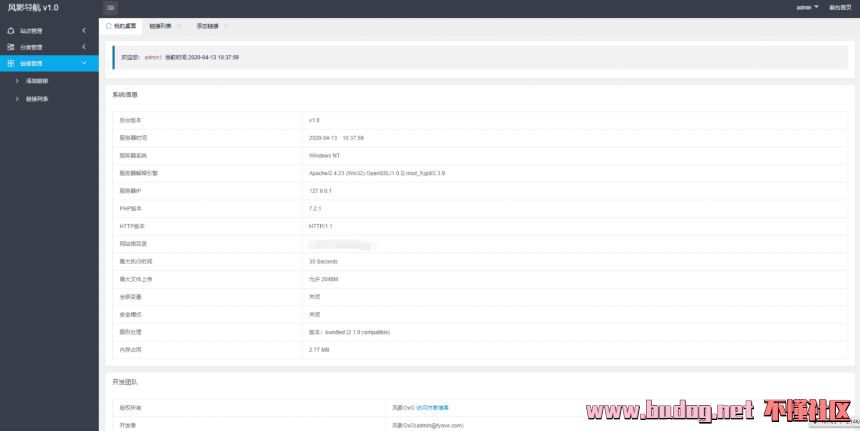Click the PHP版本 row label
The image size is (860, 431).
(131, 208)
